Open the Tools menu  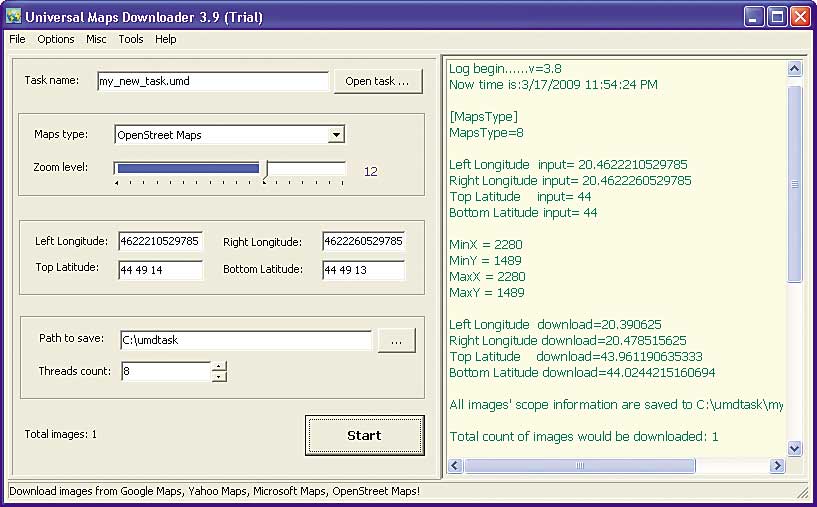pos(131,39)
